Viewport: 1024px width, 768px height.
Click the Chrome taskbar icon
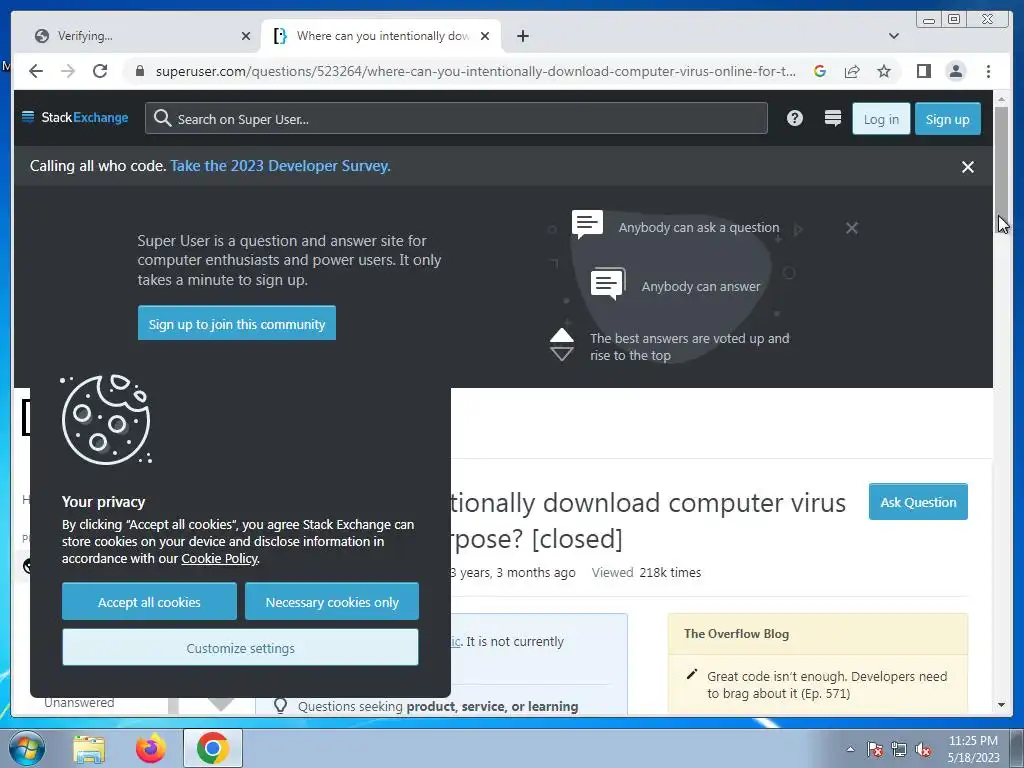pos(212,748)
